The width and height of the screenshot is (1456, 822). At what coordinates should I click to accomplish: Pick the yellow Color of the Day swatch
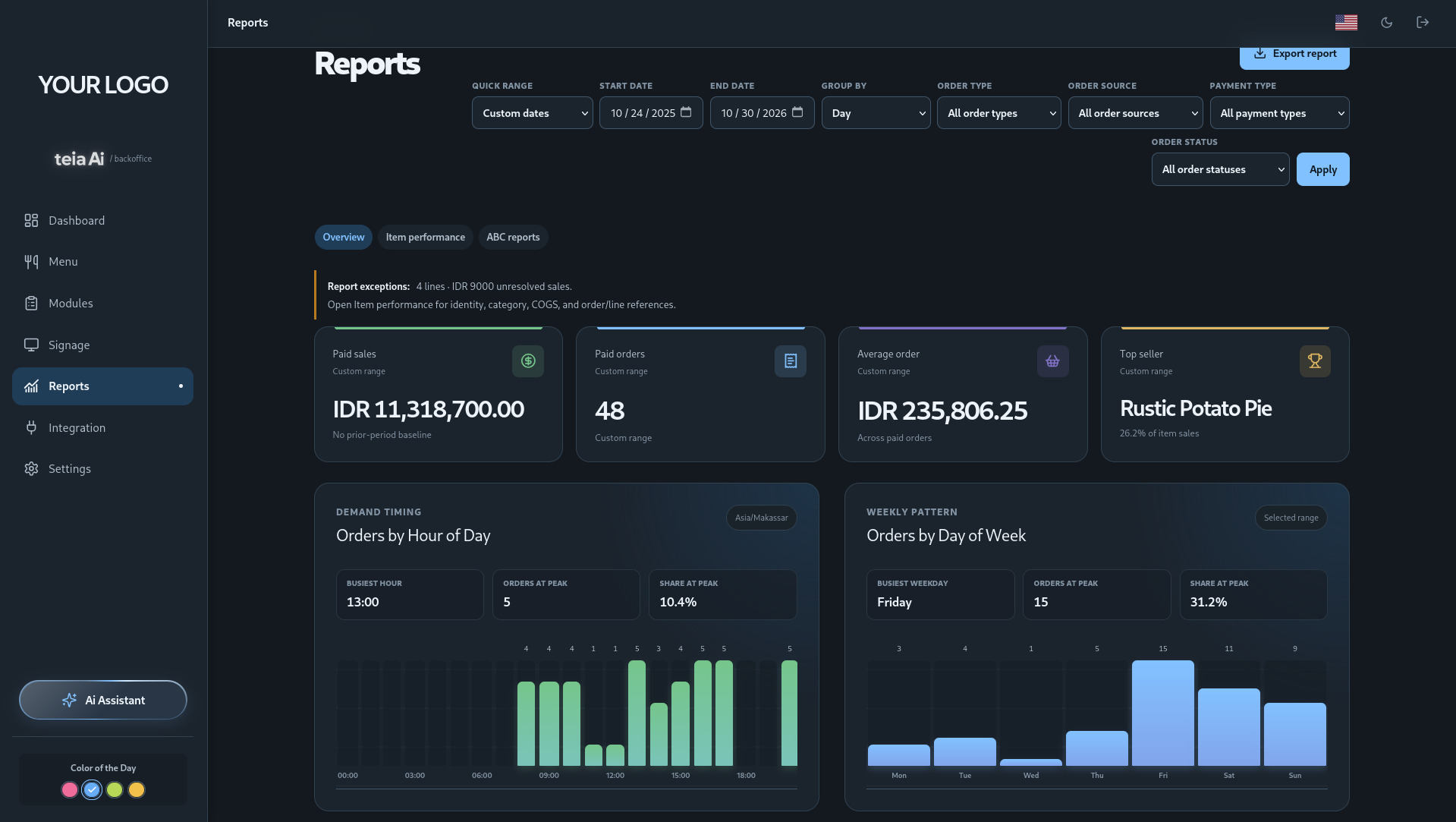137,790
